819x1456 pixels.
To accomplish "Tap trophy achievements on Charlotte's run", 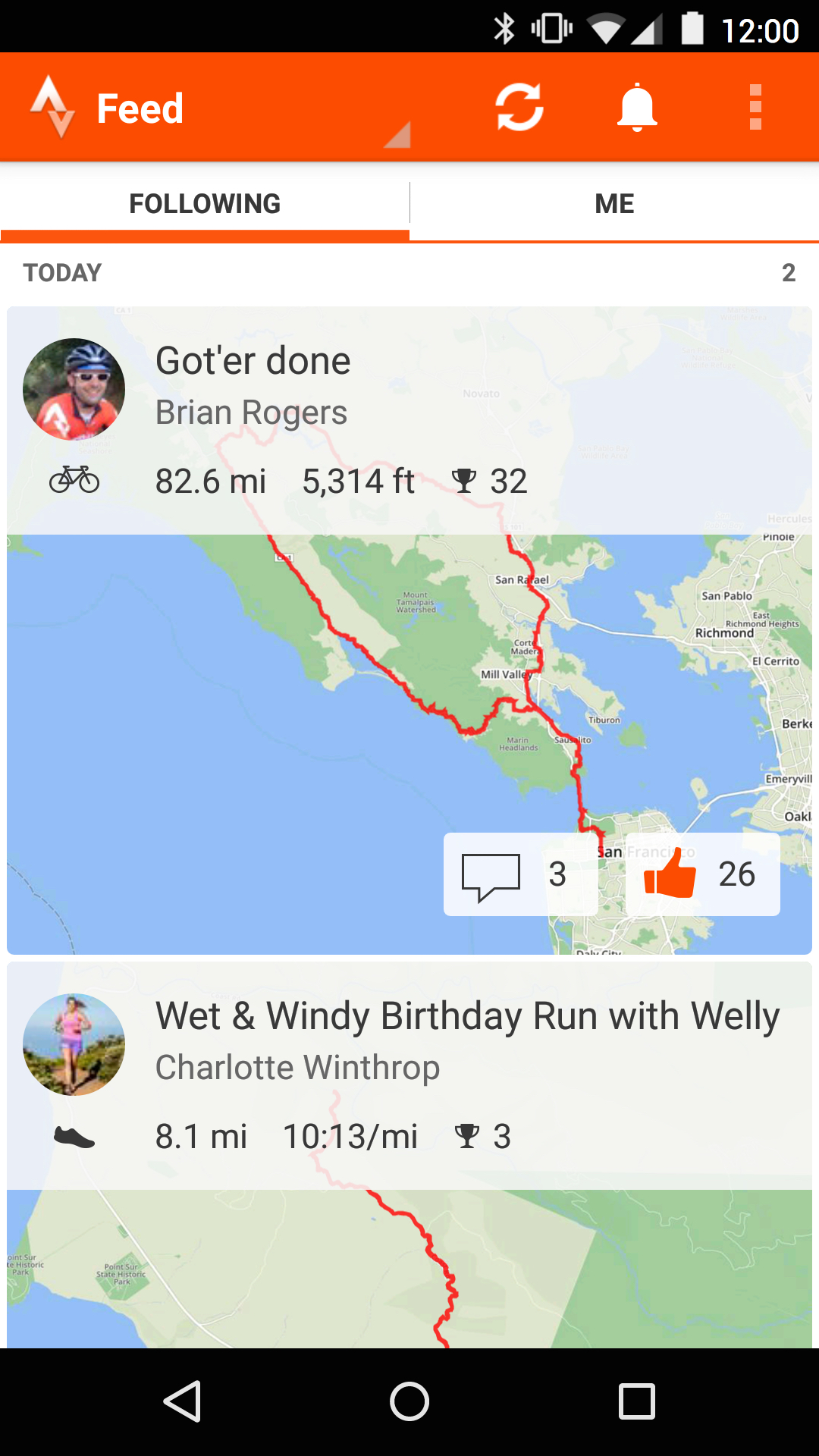I will coord(483,1137).
